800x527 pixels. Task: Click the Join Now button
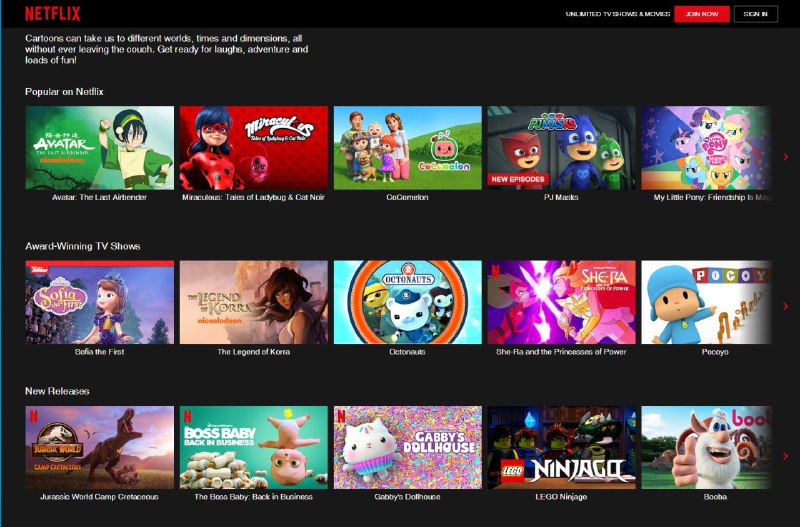(702, 14)
